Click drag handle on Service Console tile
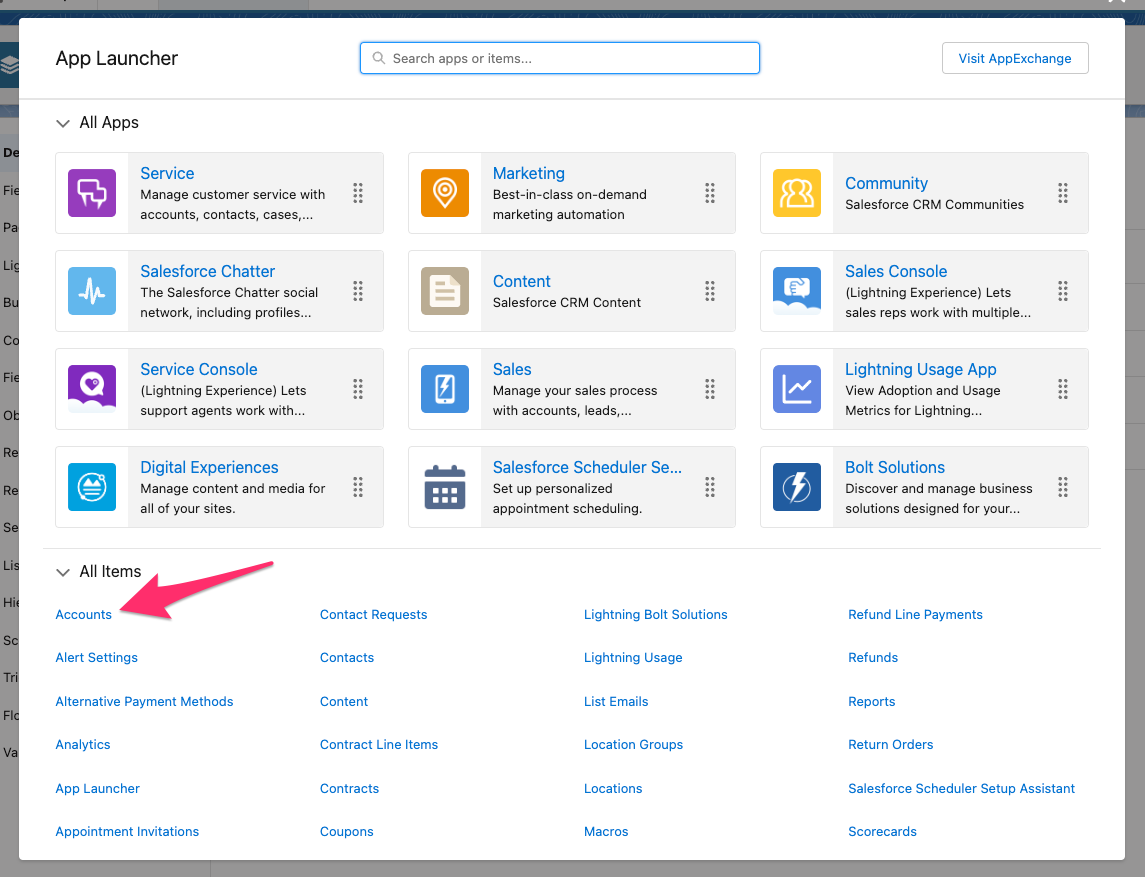 [358, 388]
